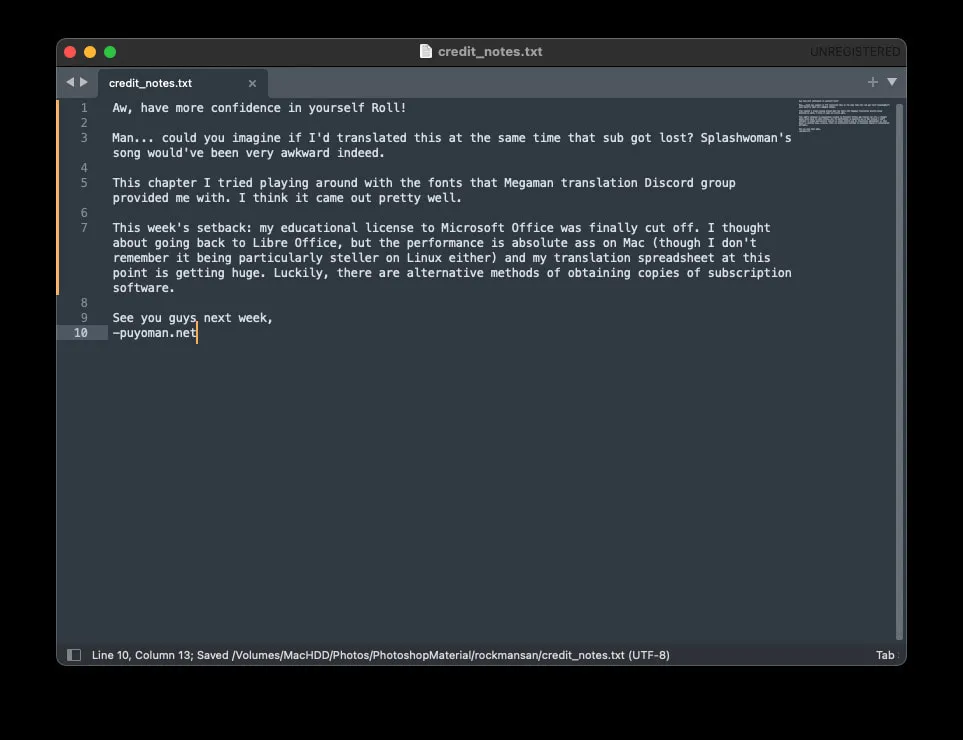Place cursor after '-puyoman.net' text

coord(197,333)
